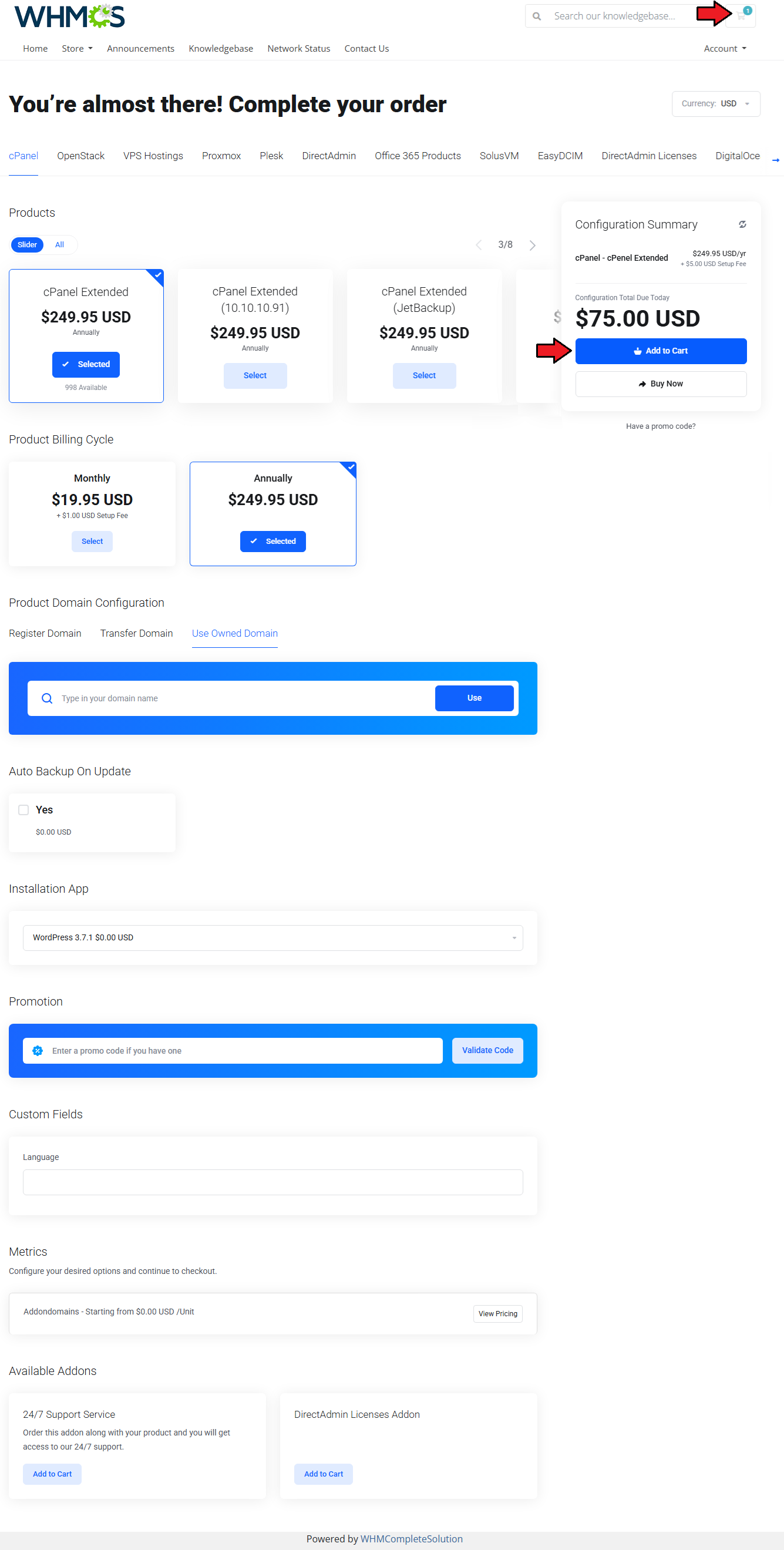Click the product tabs scroll-right arrow
The height and width of the screenshot is (1550, 784).
776,160
